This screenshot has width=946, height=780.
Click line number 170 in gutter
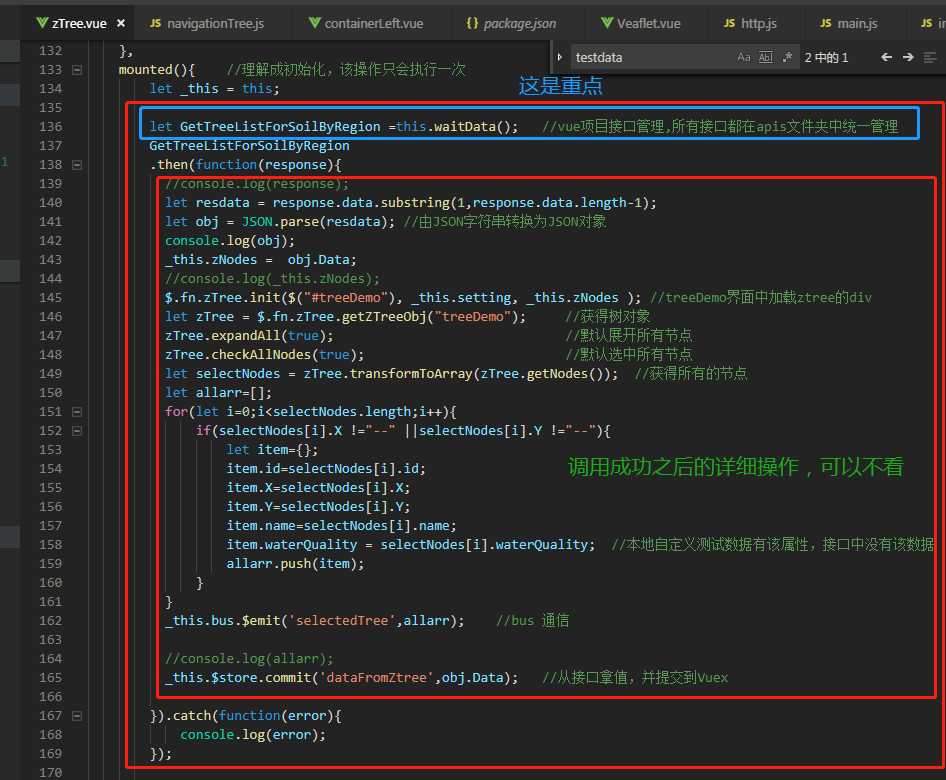tap(51, 773)
